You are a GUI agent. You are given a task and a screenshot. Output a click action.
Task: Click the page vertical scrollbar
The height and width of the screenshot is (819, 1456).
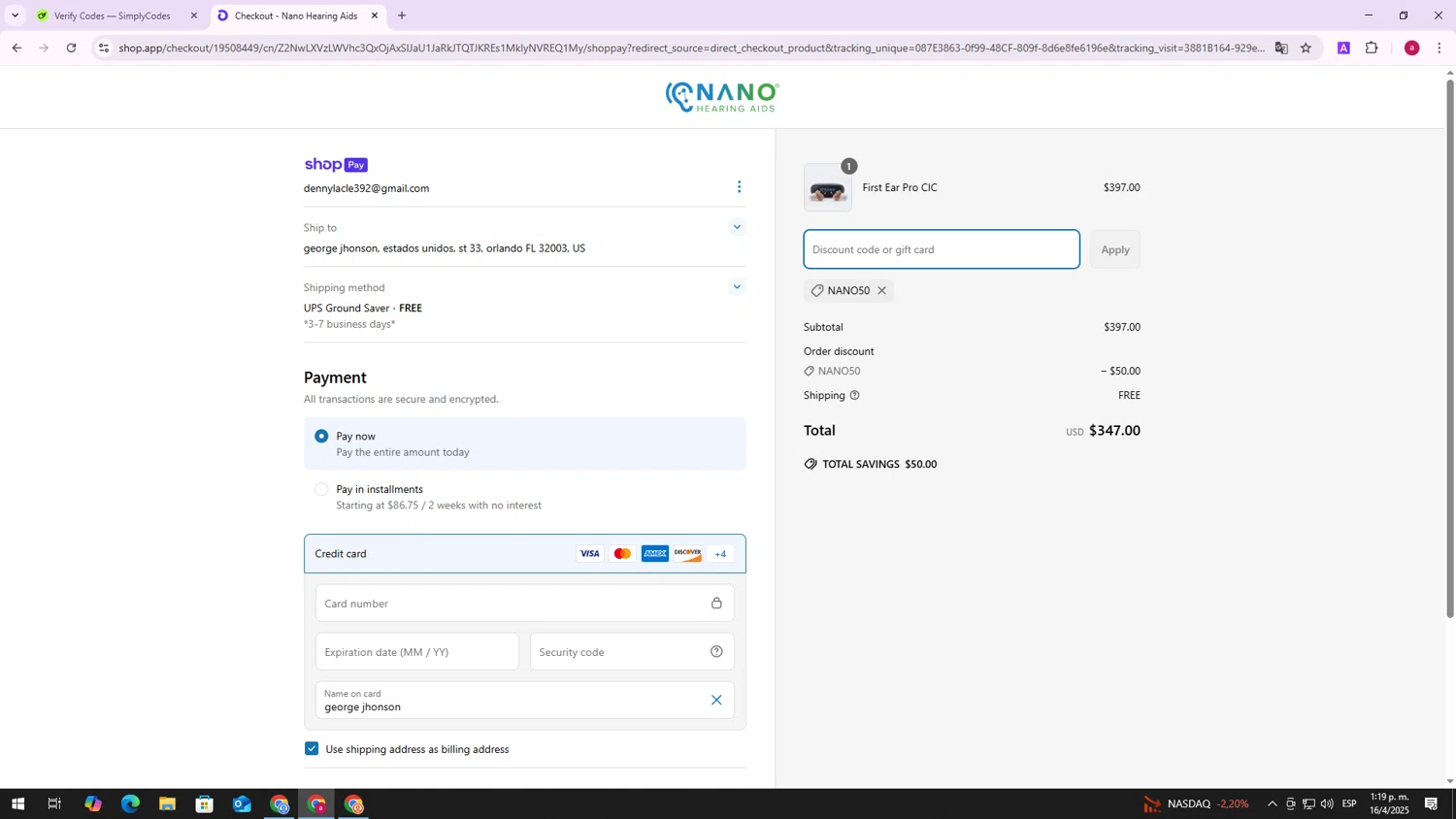[1450, 349]
